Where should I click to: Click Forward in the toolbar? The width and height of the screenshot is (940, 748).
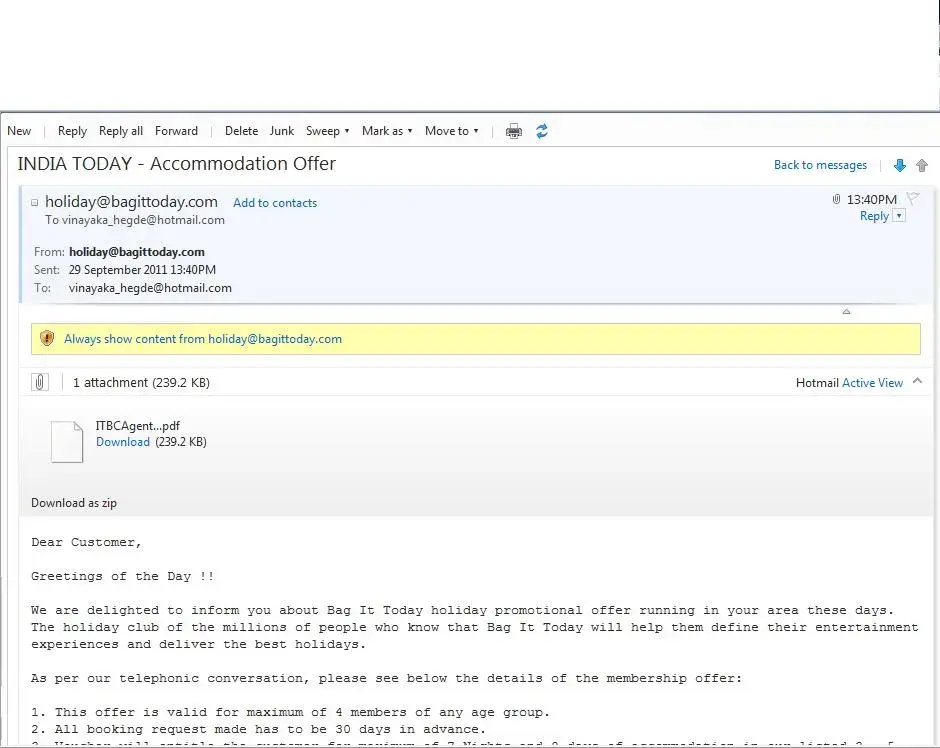(x=176, y=131)
